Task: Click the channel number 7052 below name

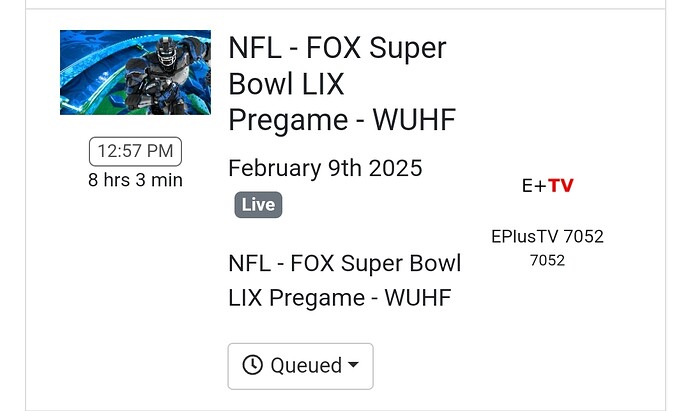Action: 547,261
